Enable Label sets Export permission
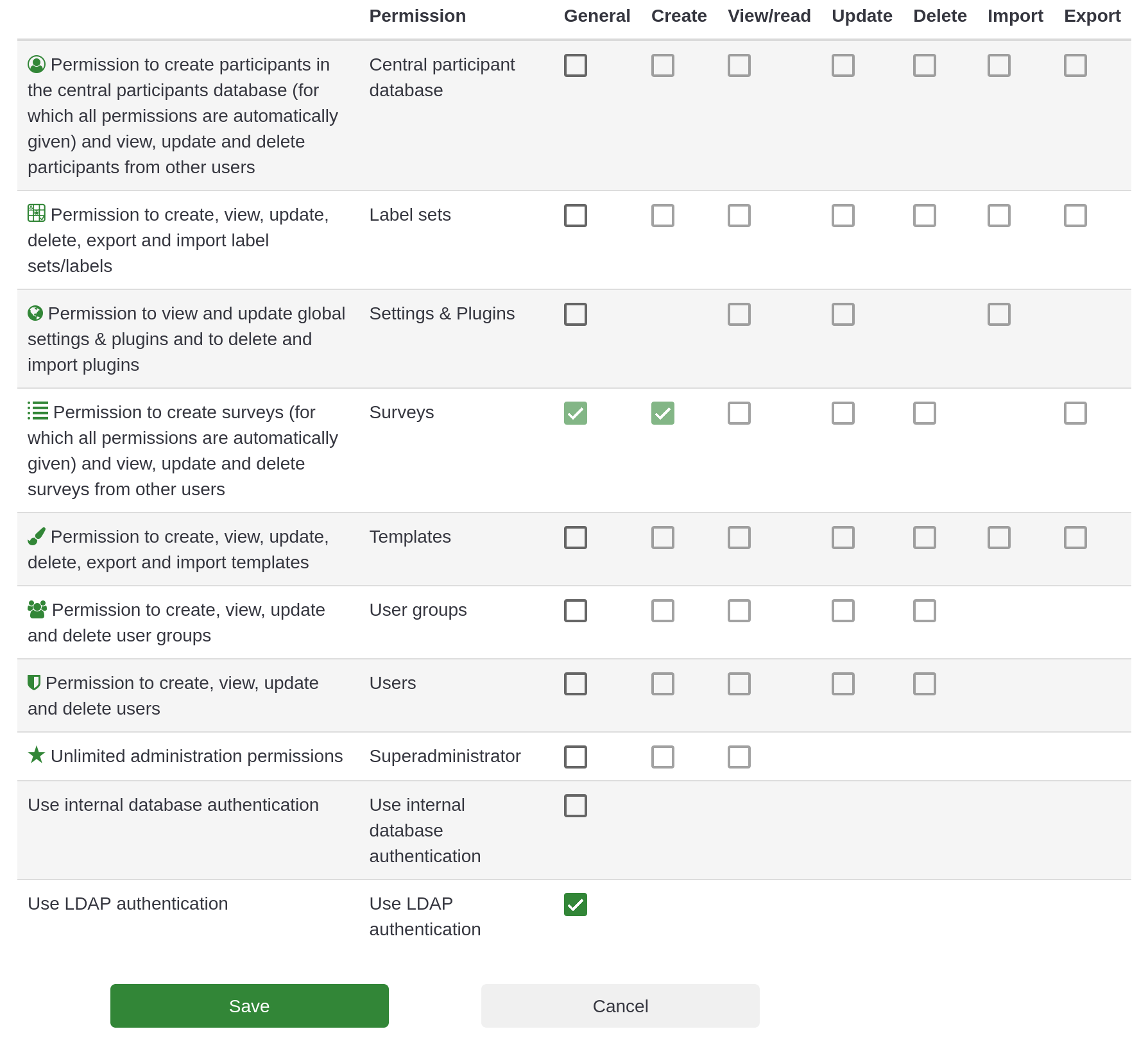Viewport: 1148px width, 1045px height. (x=1075, y=216)
